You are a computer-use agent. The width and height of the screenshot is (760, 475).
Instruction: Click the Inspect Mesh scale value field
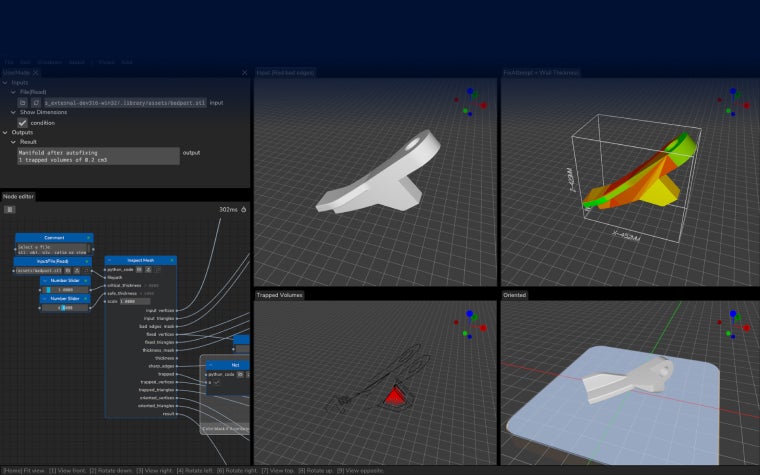click(x=134, y=301)
